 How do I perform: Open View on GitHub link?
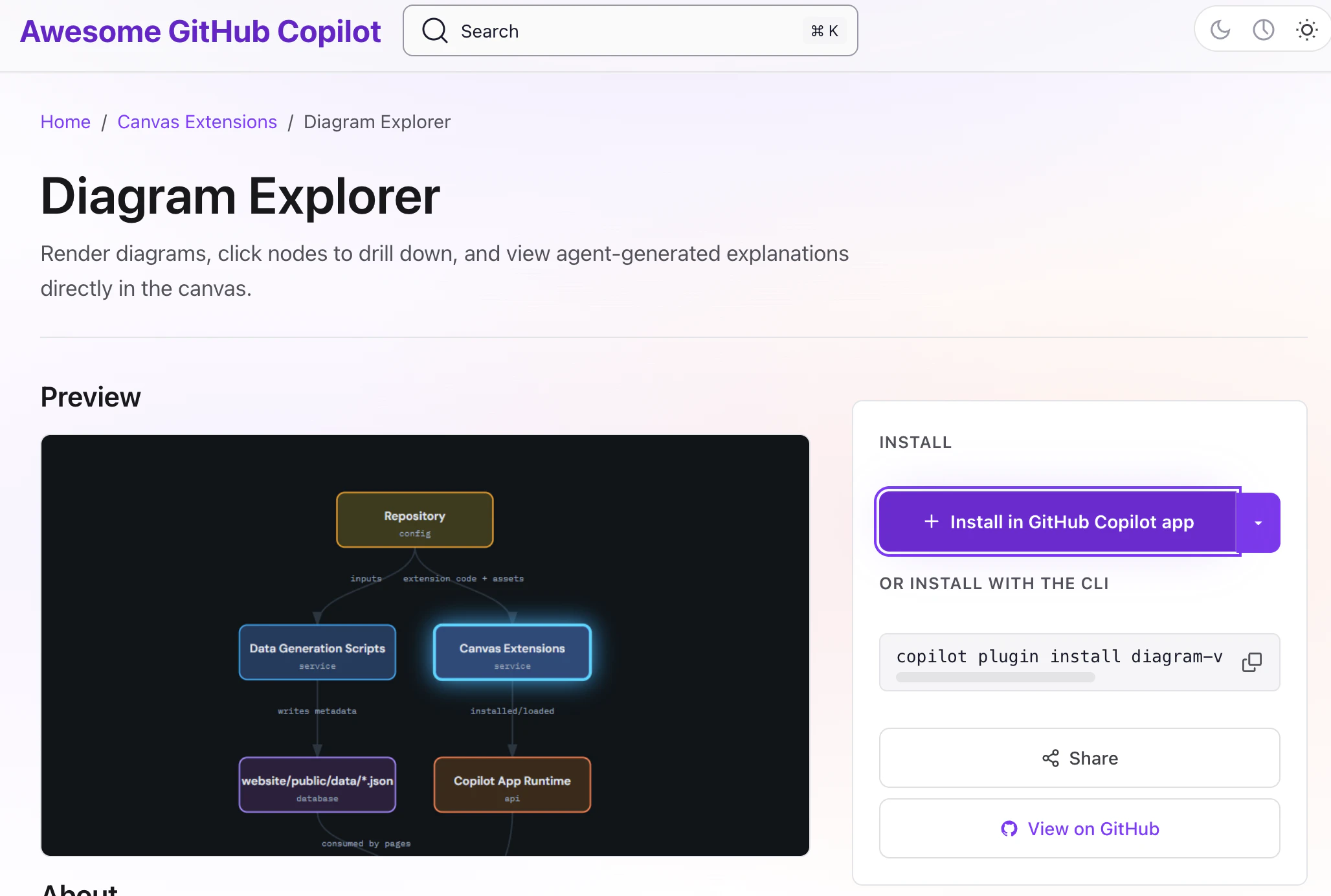(x=1079, y=829)
